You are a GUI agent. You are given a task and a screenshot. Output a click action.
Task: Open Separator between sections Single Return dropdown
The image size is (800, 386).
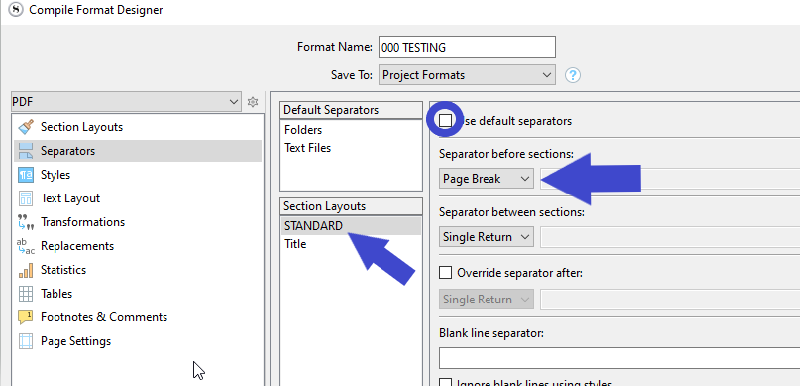486,237
